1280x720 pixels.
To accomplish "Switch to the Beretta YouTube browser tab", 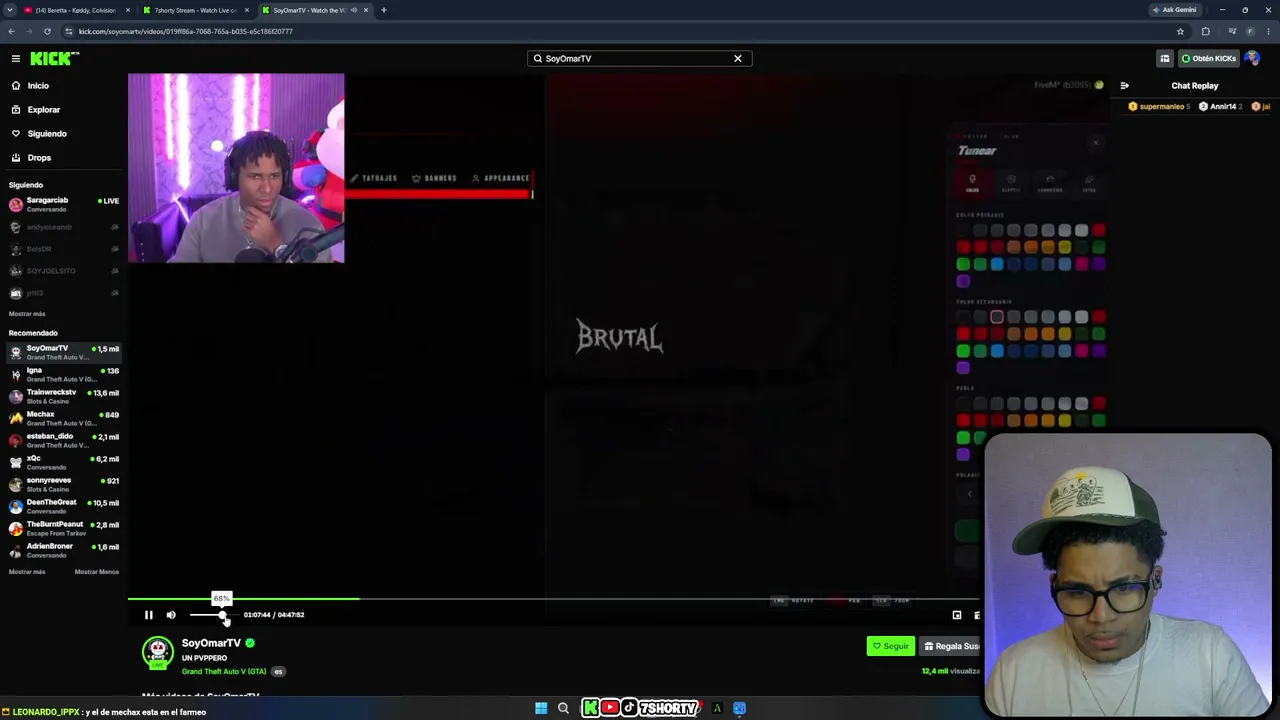I will tap(76, 10).
